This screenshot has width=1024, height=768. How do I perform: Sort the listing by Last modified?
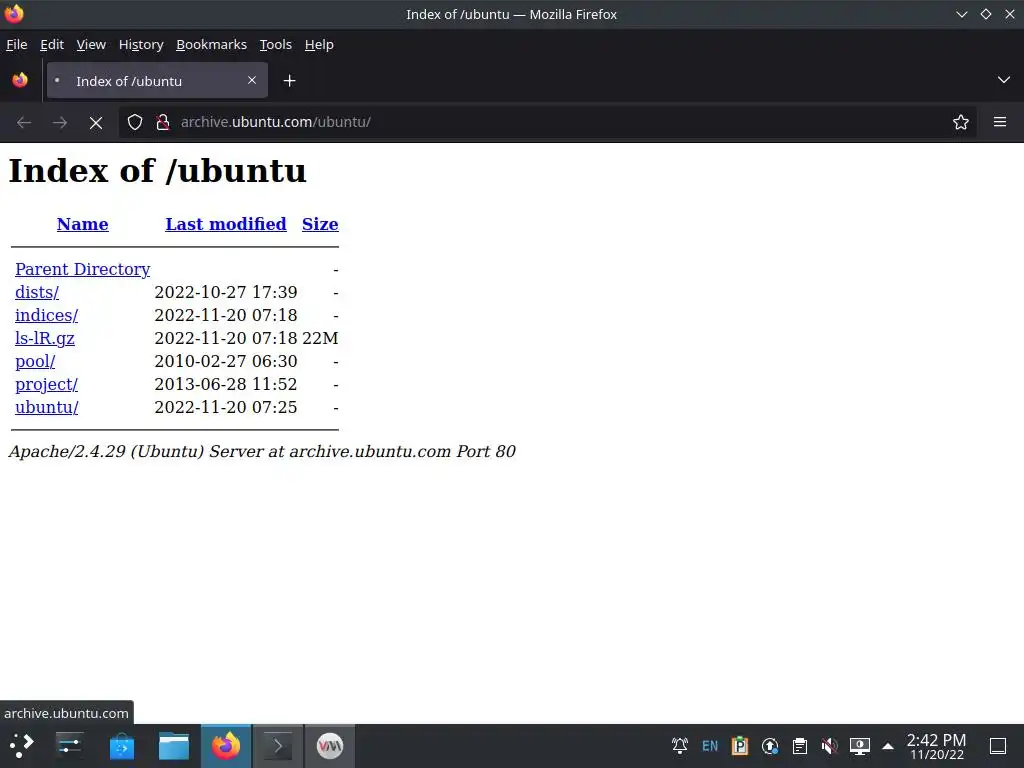pos(226,224)
